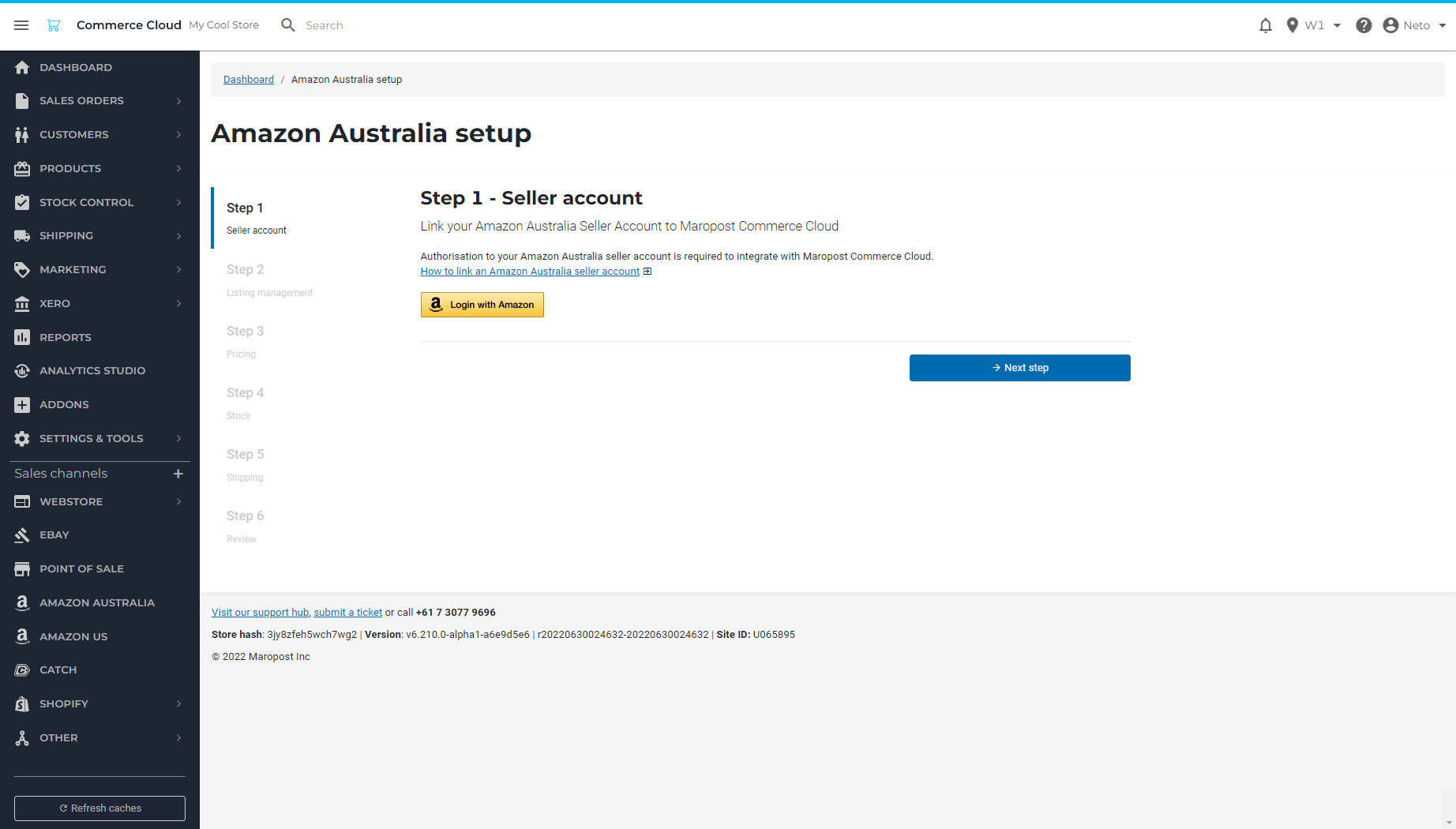The image size is (1456, 829).
Task: Click the Products briefcase icon
Action: pyautogui.click(x=22, y=168)
